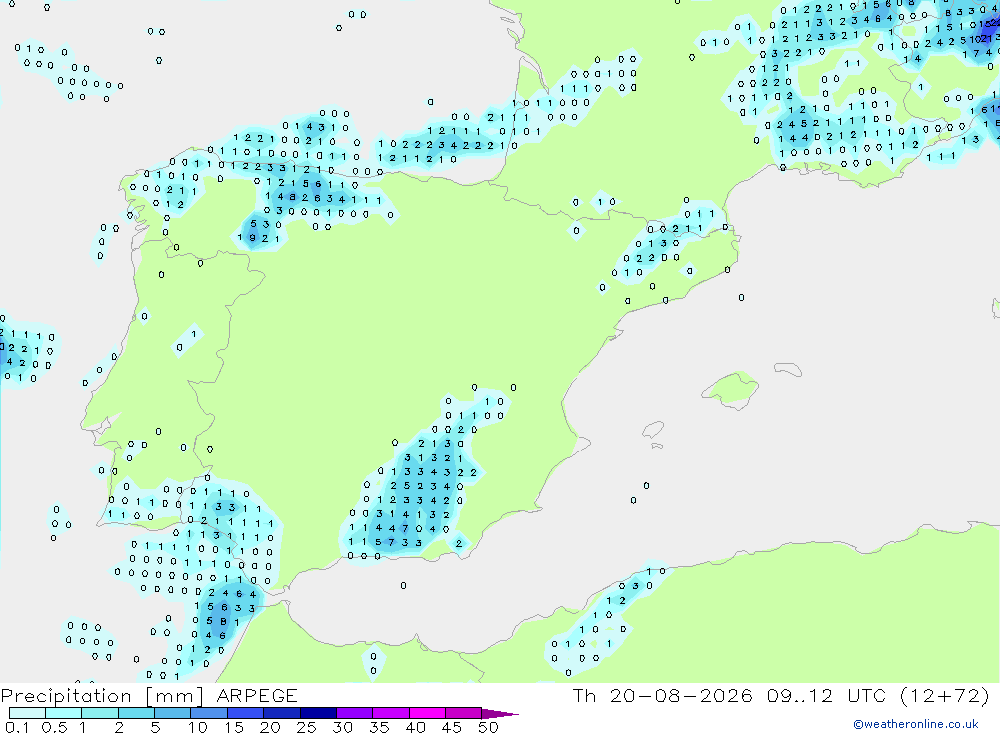This screenshot has width=1000, height=733.
Task: Select the '30' legend scale label
Action: pyautogui.click(x=343, y=727)
